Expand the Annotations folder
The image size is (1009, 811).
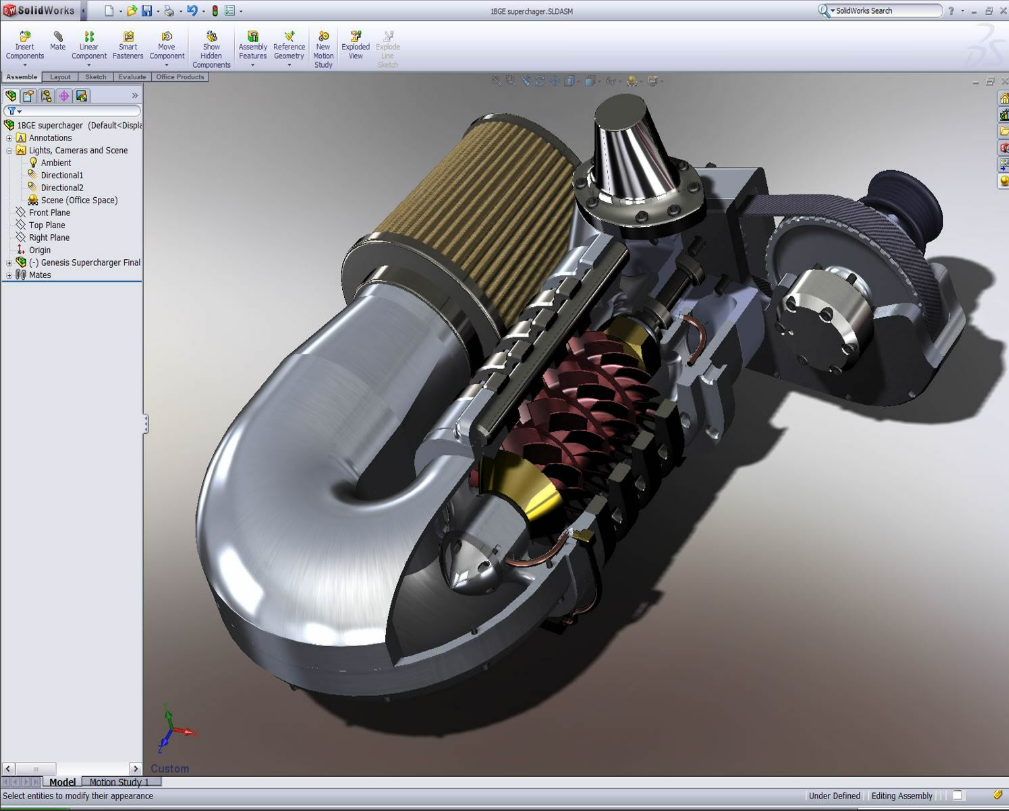pyautogui.click(x=9, y=138)
